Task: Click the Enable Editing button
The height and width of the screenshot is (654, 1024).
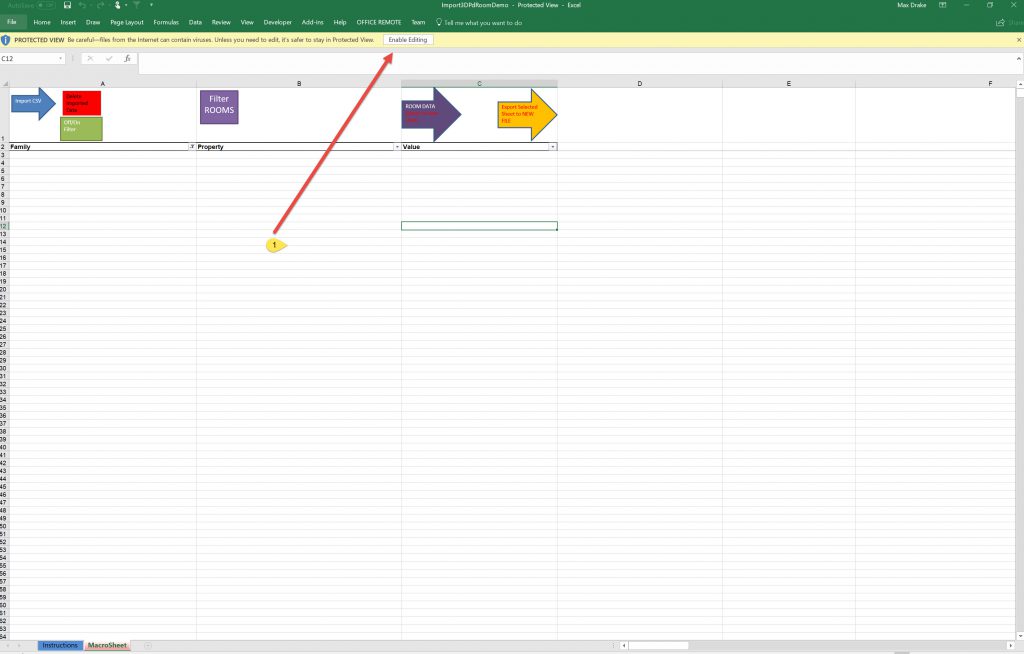Action: (408, 39)
